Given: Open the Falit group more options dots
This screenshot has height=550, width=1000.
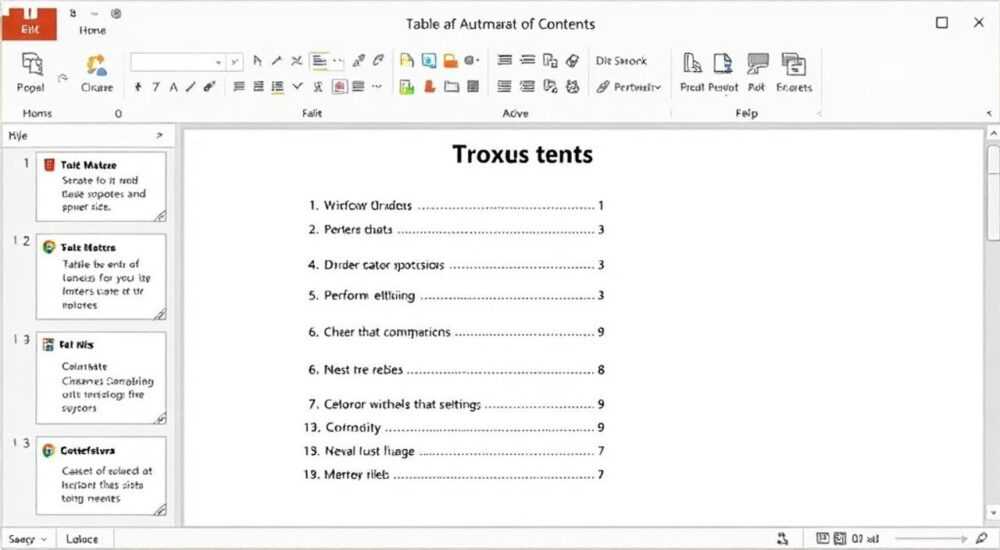Looking at the screenshot, I should point(377,86).
